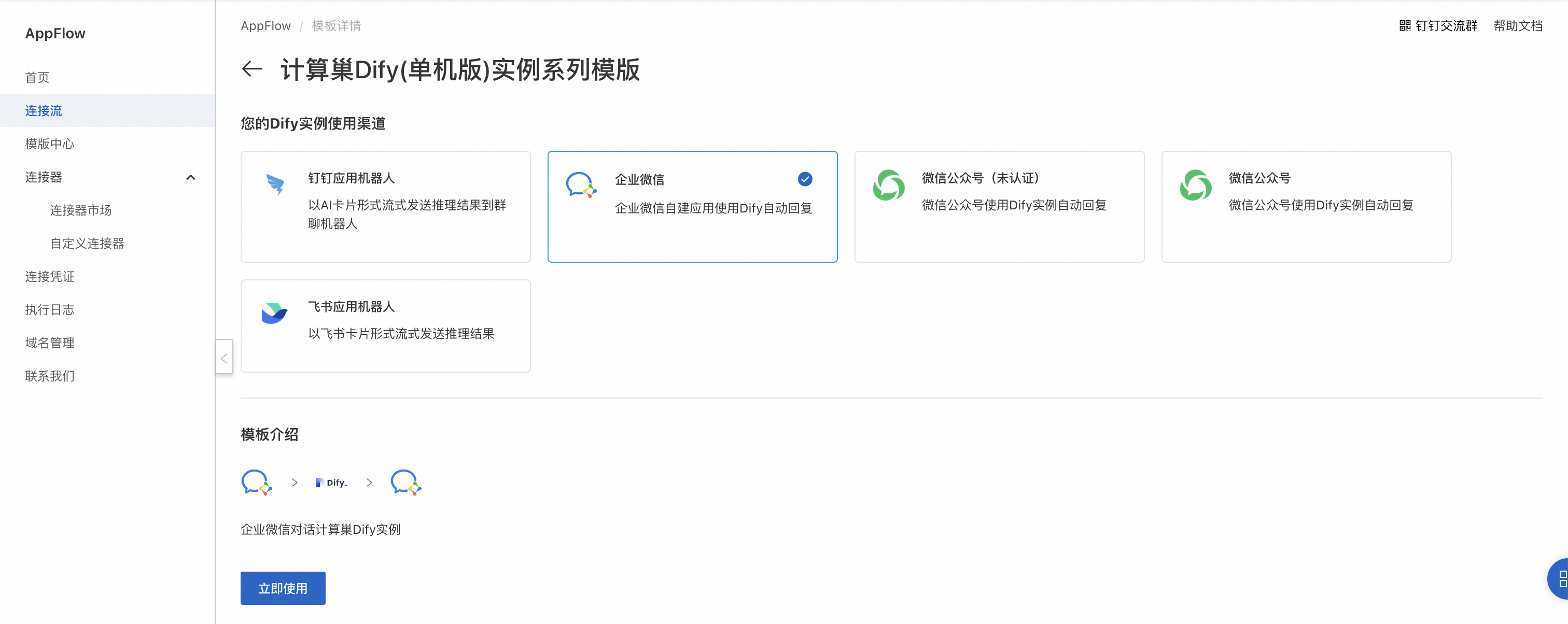Click the first WeCom icon in flow diagram
This screenshot has width=1568, height=624.
click(256, 483)
